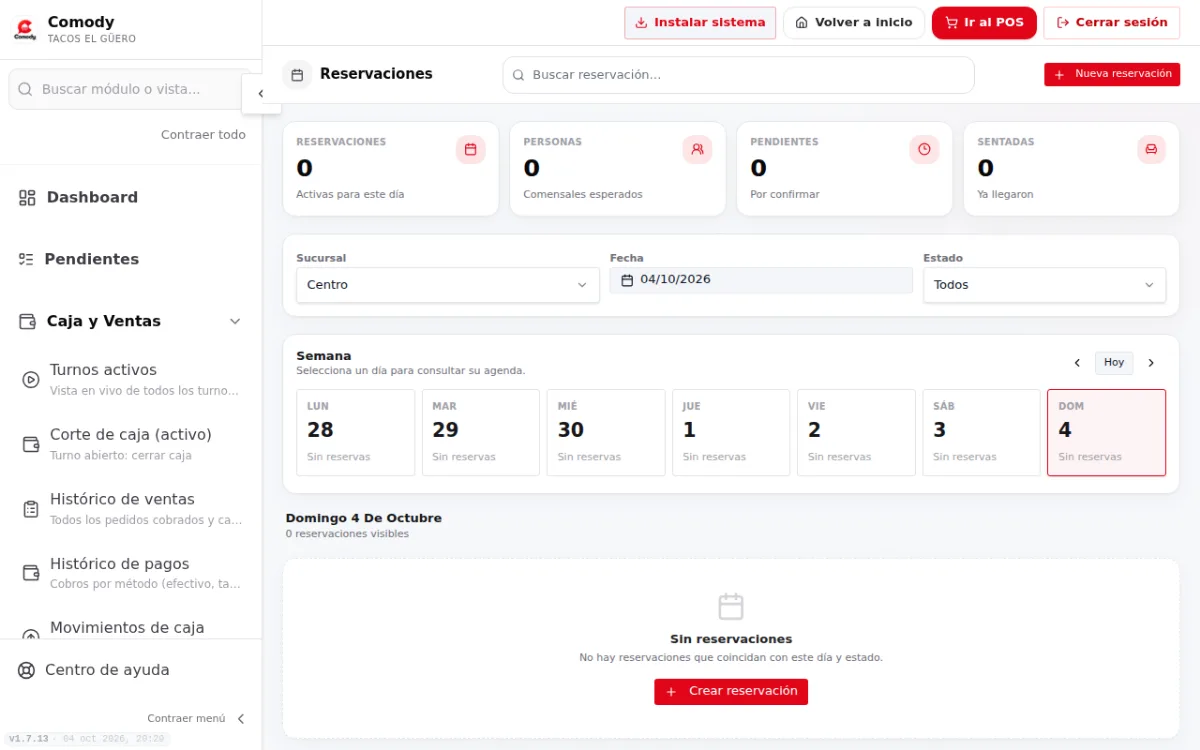Select the MIÉ 30 day card
Screen dimensions: 1200x750
point(606,432)
